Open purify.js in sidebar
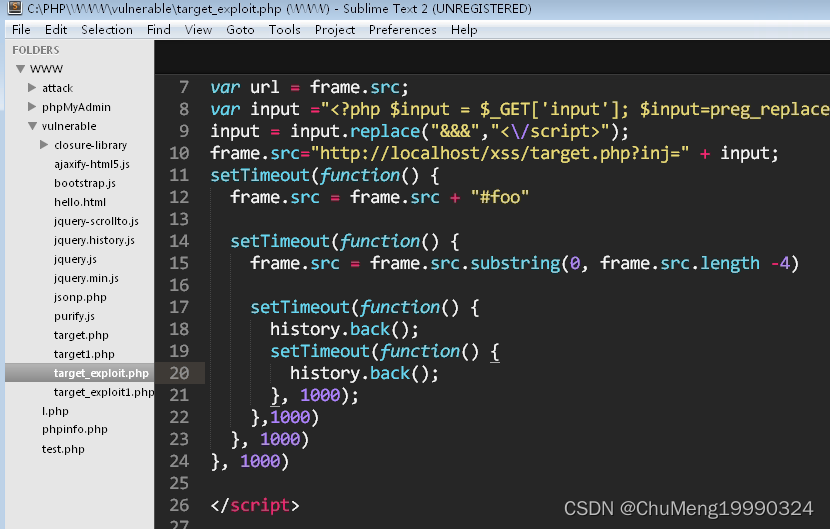Viewport: 830px width, 529px height. [74, 317]
